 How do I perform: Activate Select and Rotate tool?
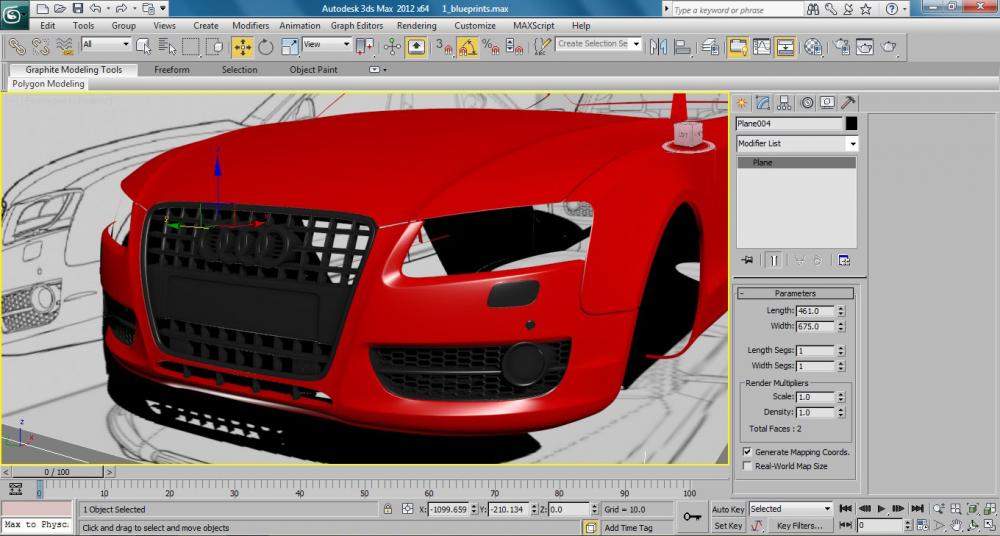click(266, 46)
